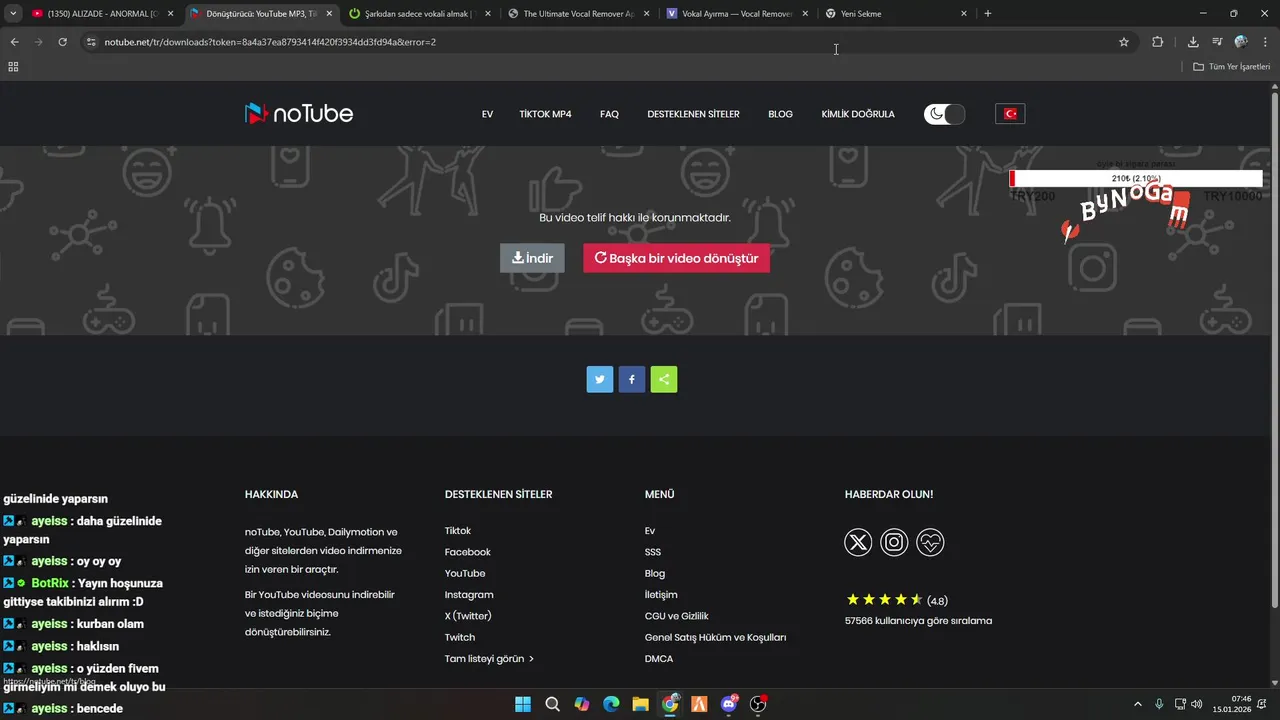Switch to Vokal Ayırma tab
Screen dimensions: 1280x720
(x=736, y=14)
